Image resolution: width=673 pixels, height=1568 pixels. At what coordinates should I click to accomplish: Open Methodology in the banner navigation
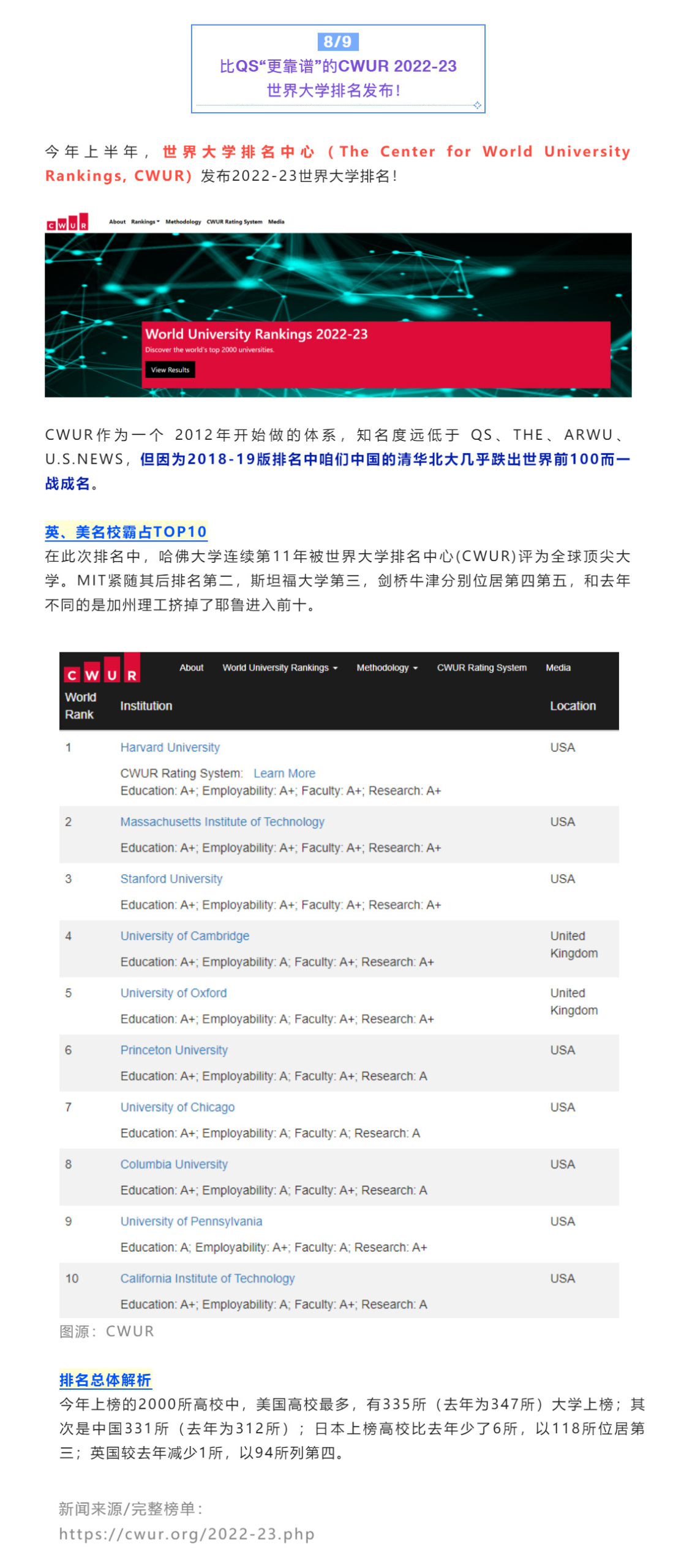click(183, 222)
